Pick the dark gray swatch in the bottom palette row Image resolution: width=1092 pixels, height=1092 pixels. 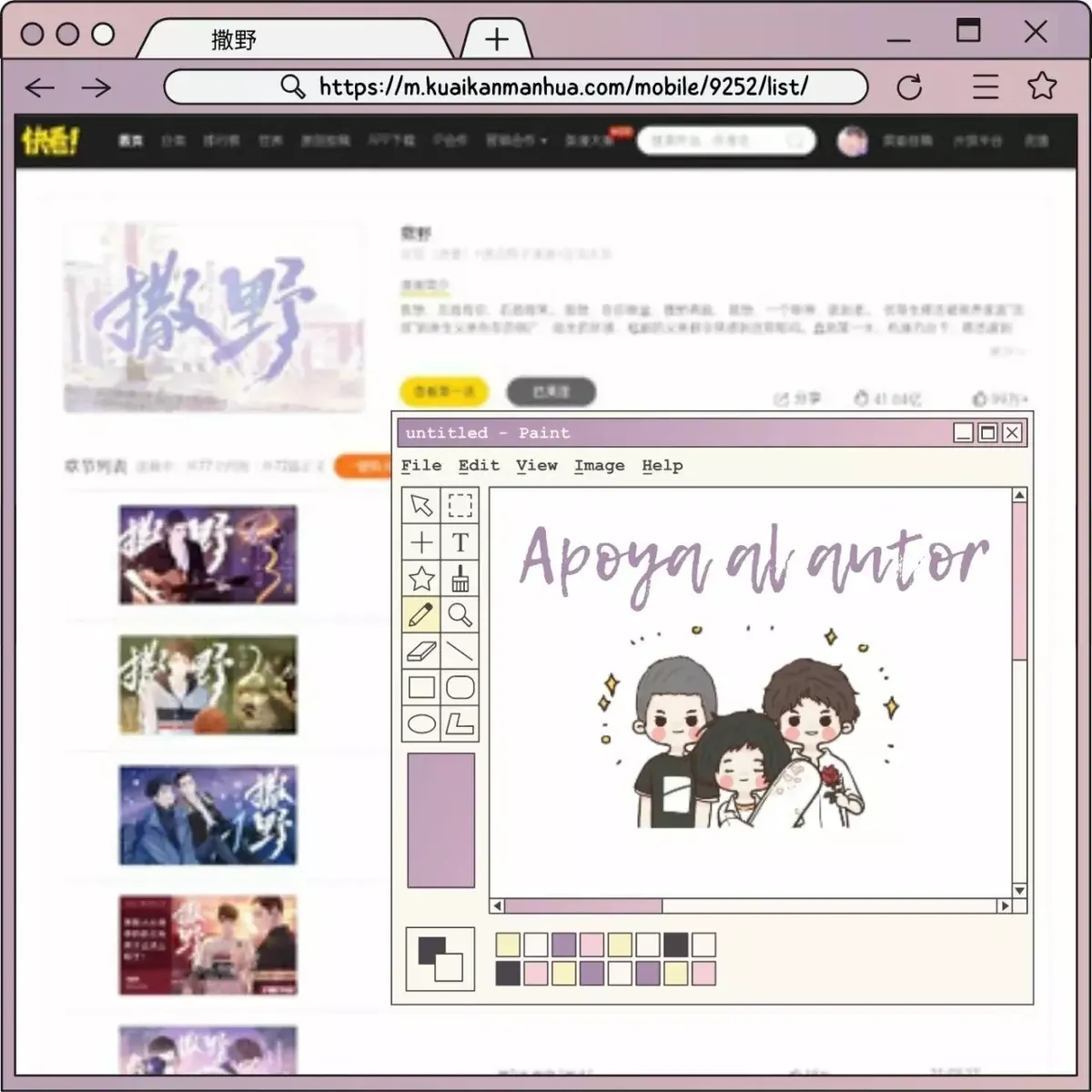[x=508, y=974]
